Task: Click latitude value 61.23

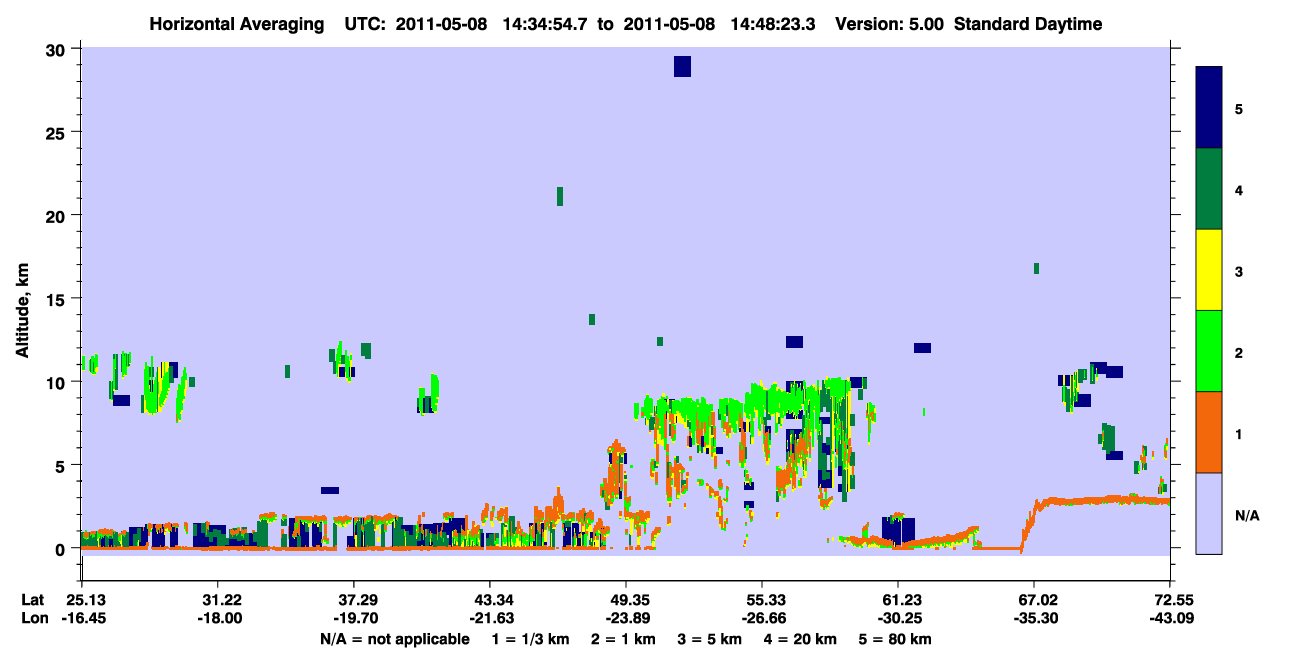Action: pyautogui.click(x=899, y=600)
